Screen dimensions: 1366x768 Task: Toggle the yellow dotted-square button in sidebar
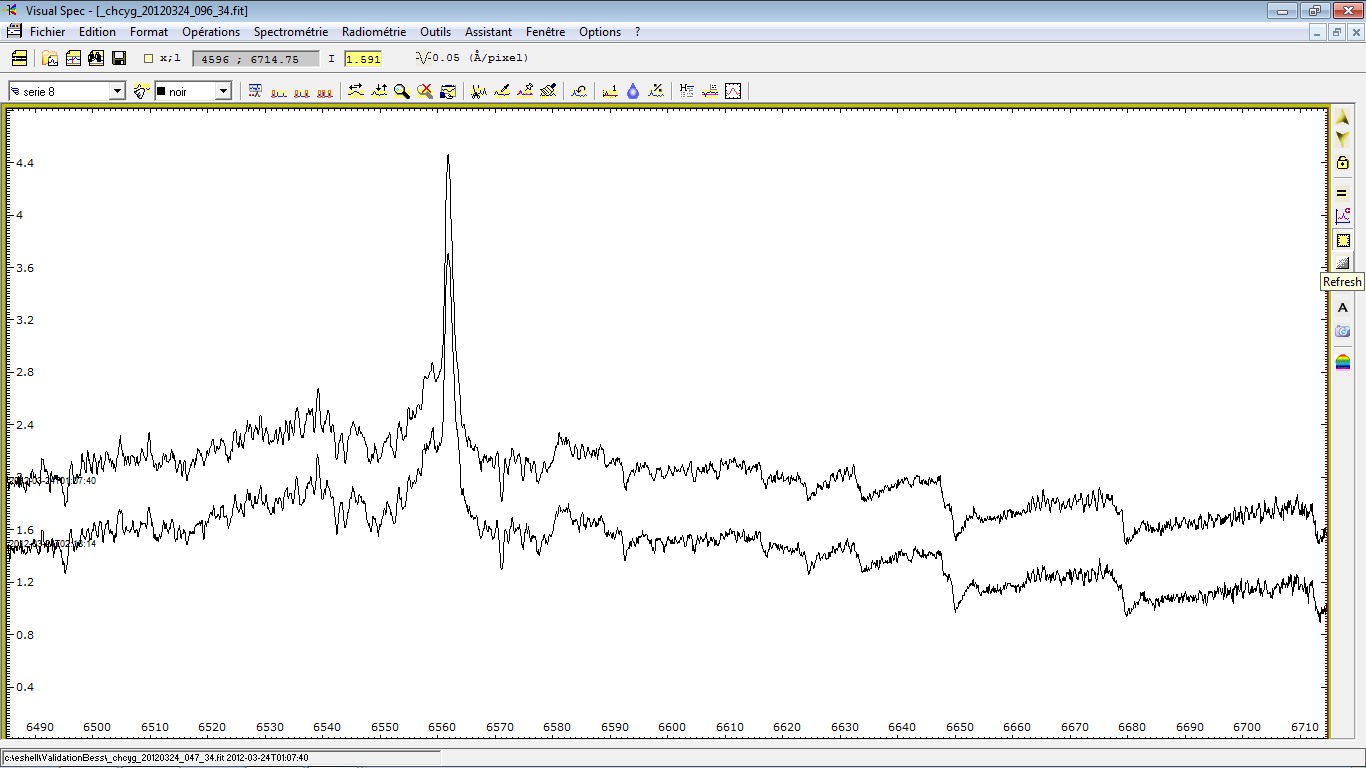pos(1343,240)
